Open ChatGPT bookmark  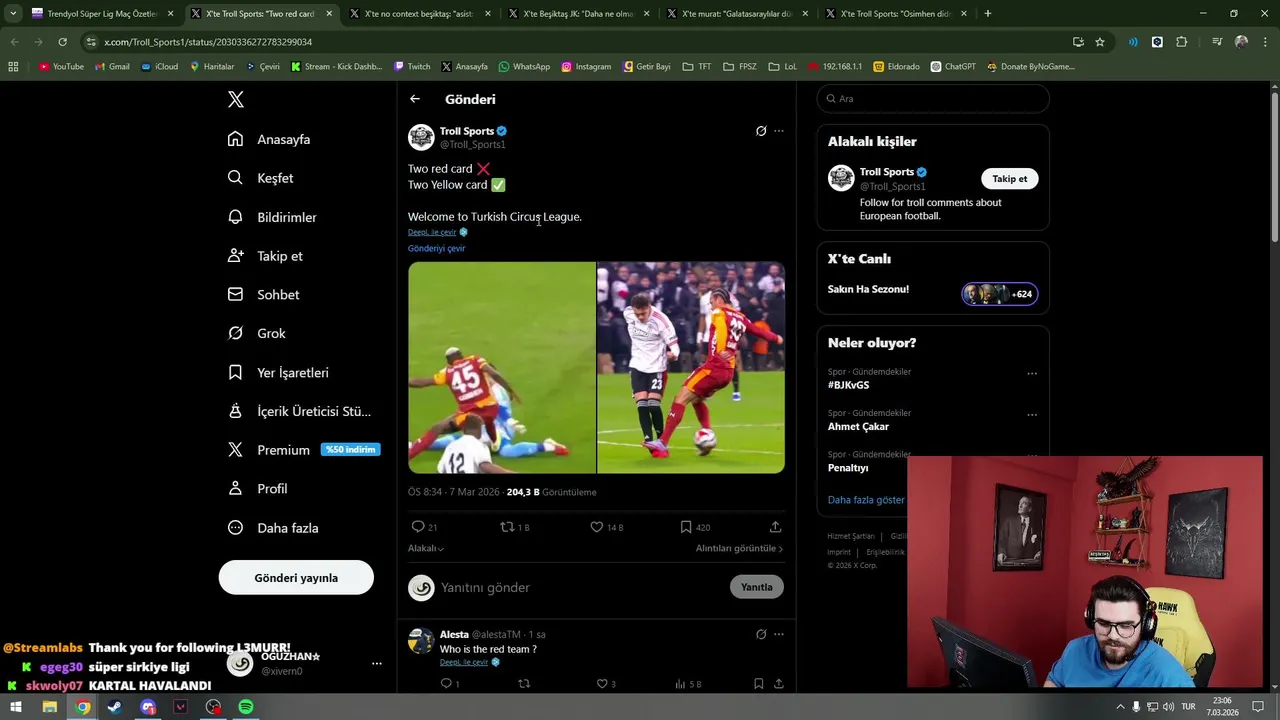pyautogui.click(x=953, y=67)
